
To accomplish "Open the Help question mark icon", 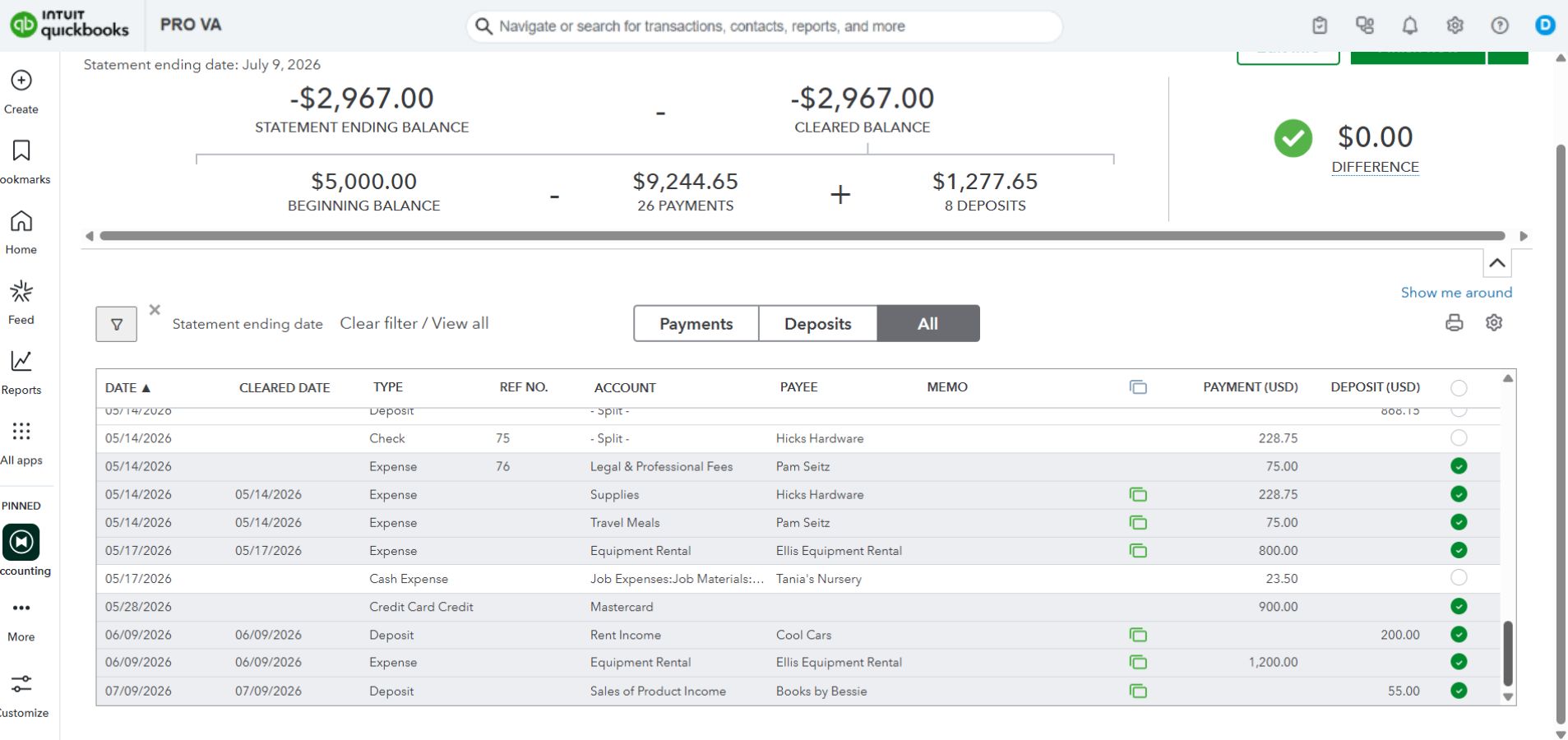I will [x=1500, y=25].
